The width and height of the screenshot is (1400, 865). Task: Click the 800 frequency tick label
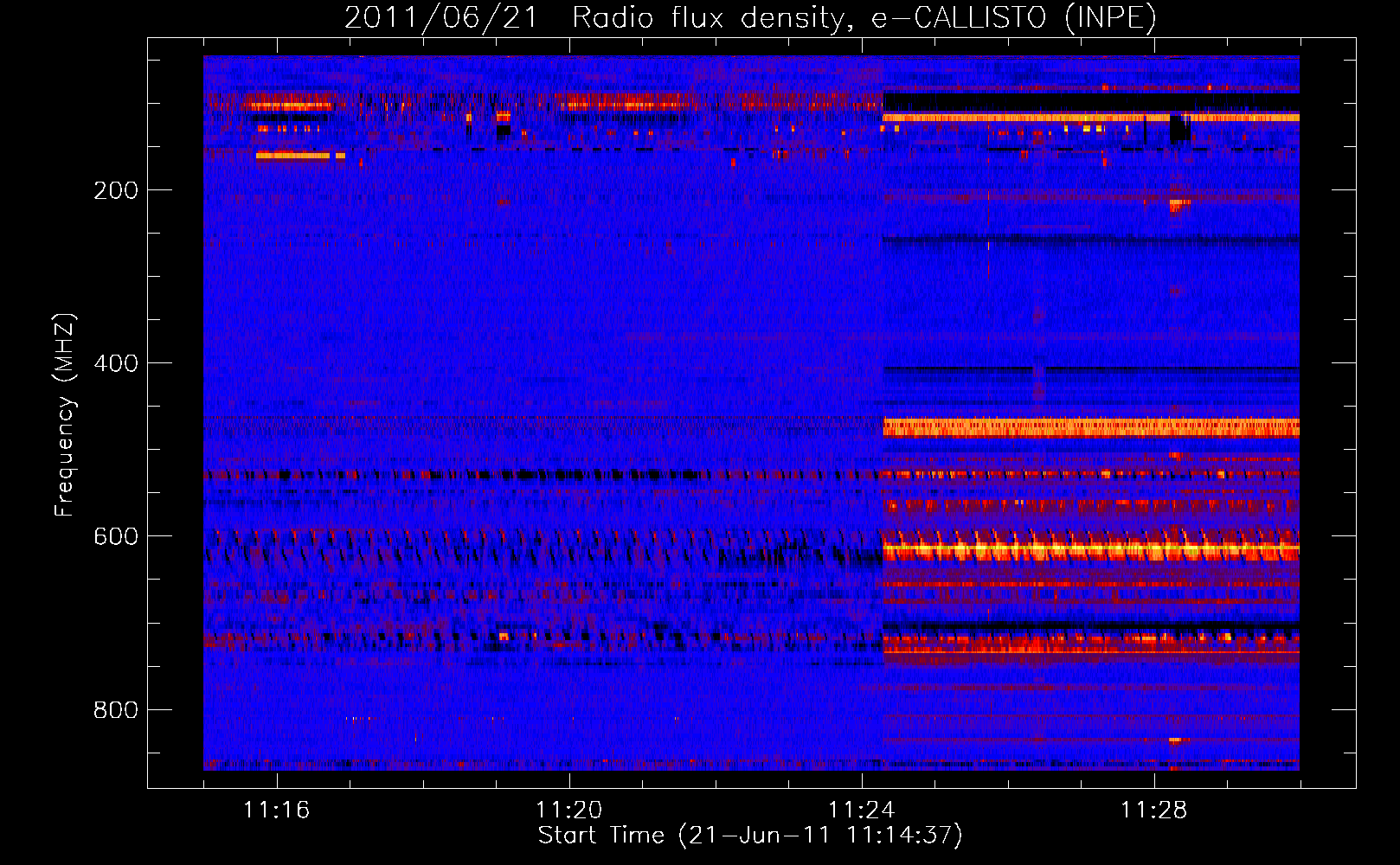[116, 710]
